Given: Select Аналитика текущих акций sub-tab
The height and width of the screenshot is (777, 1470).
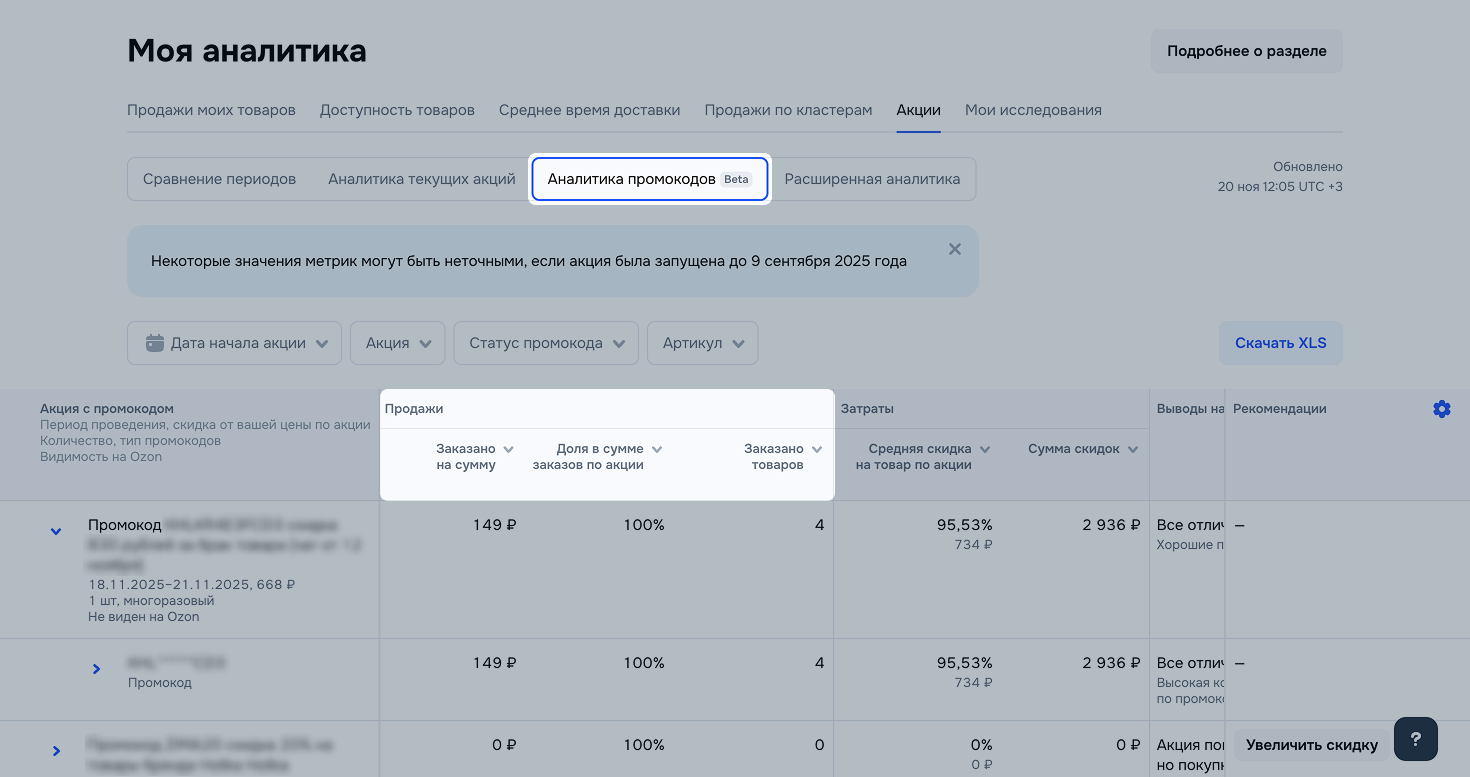Looking at the screenshot, I should tap(421, 179).
